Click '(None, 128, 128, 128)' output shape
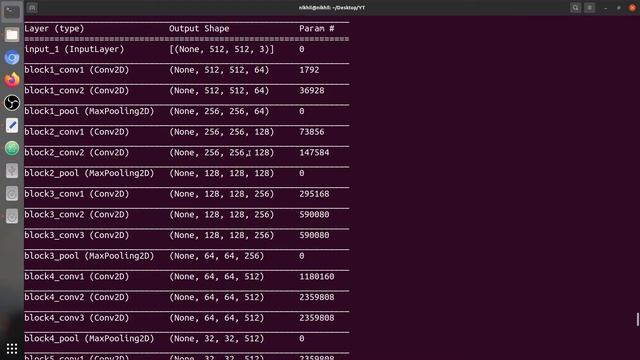 (x=222, y=173)
